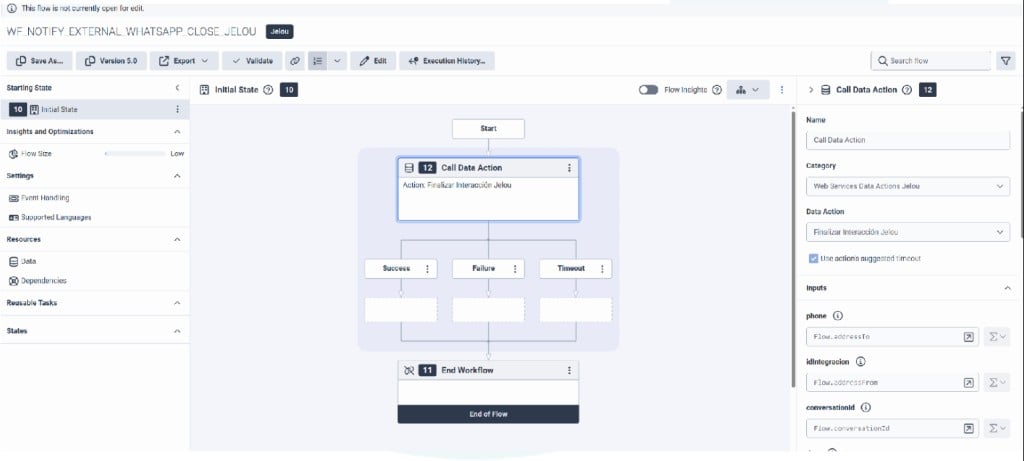Open the filter icon next to search
This screenshot has width=1024, height=461.
1006,61
